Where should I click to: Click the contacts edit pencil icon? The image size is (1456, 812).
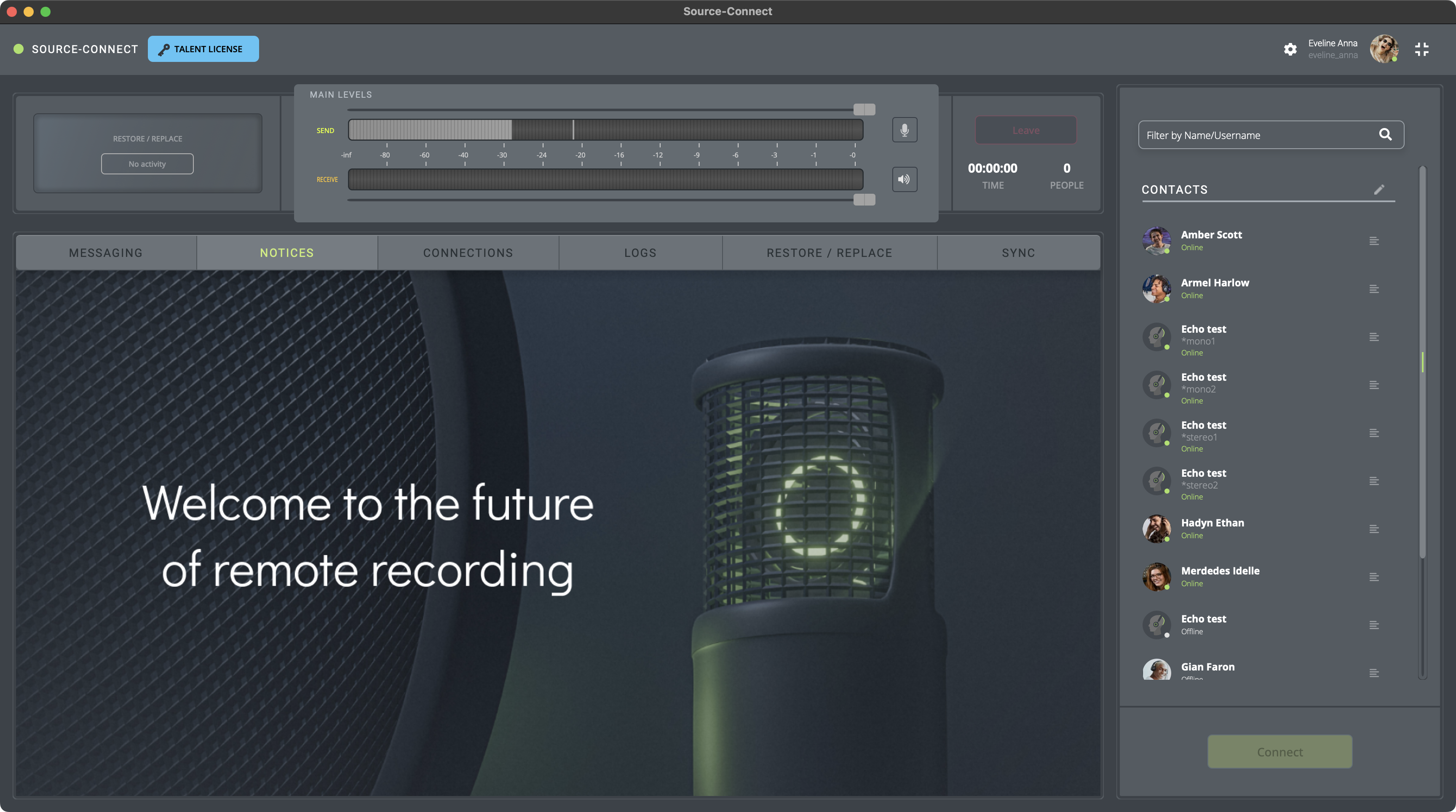1378,189
